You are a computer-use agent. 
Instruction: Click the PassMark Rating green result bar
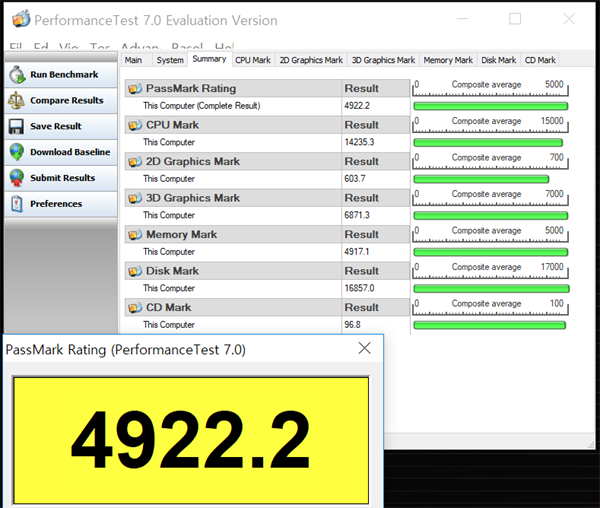(x=491, y=106)
